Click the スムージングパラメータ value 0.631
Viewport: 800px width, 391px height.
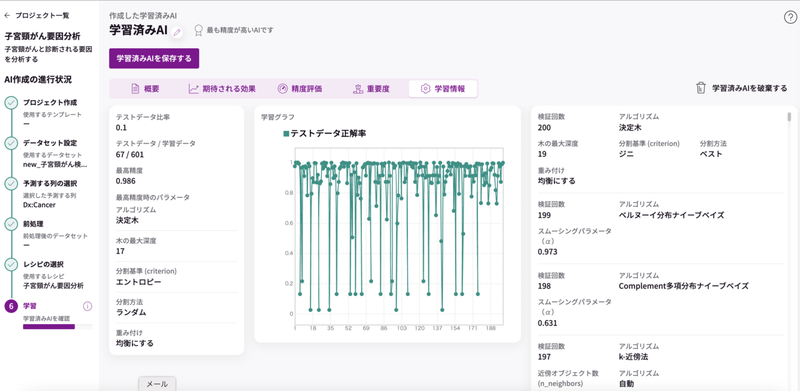tap(547, 323)
